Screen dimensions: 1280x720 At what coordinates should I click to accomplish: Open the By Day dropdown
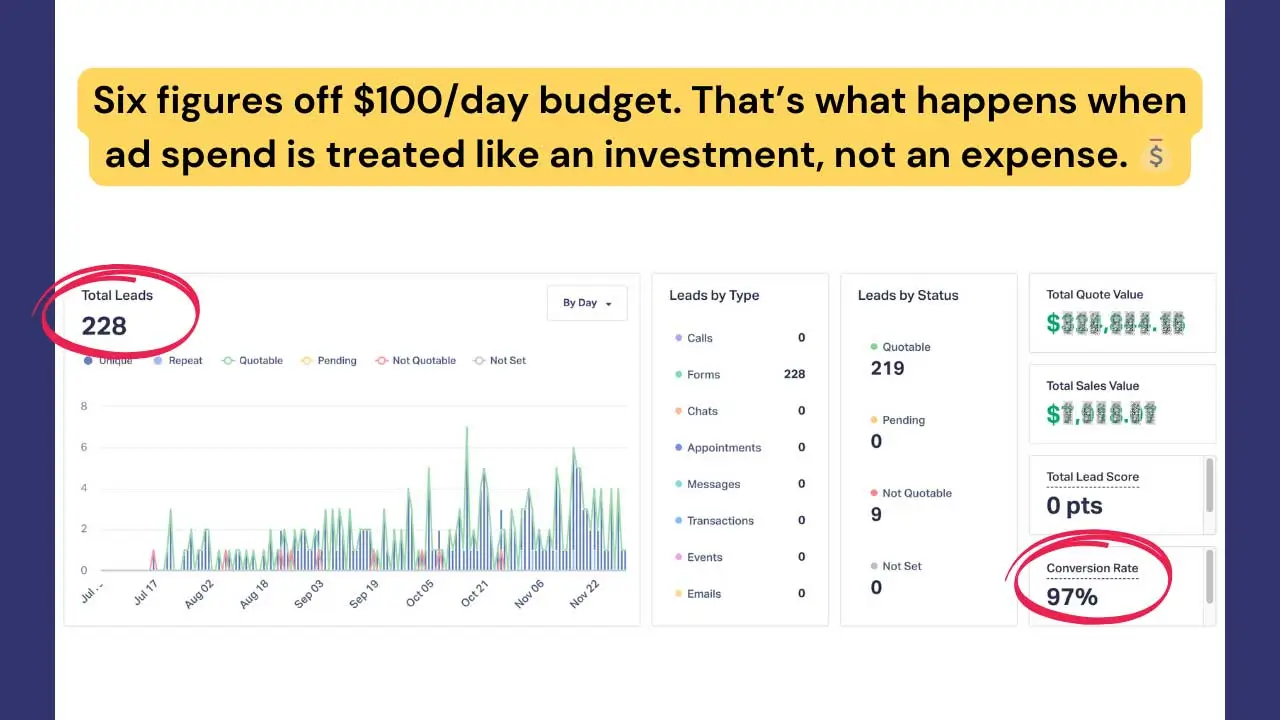(x=587, y=303)
